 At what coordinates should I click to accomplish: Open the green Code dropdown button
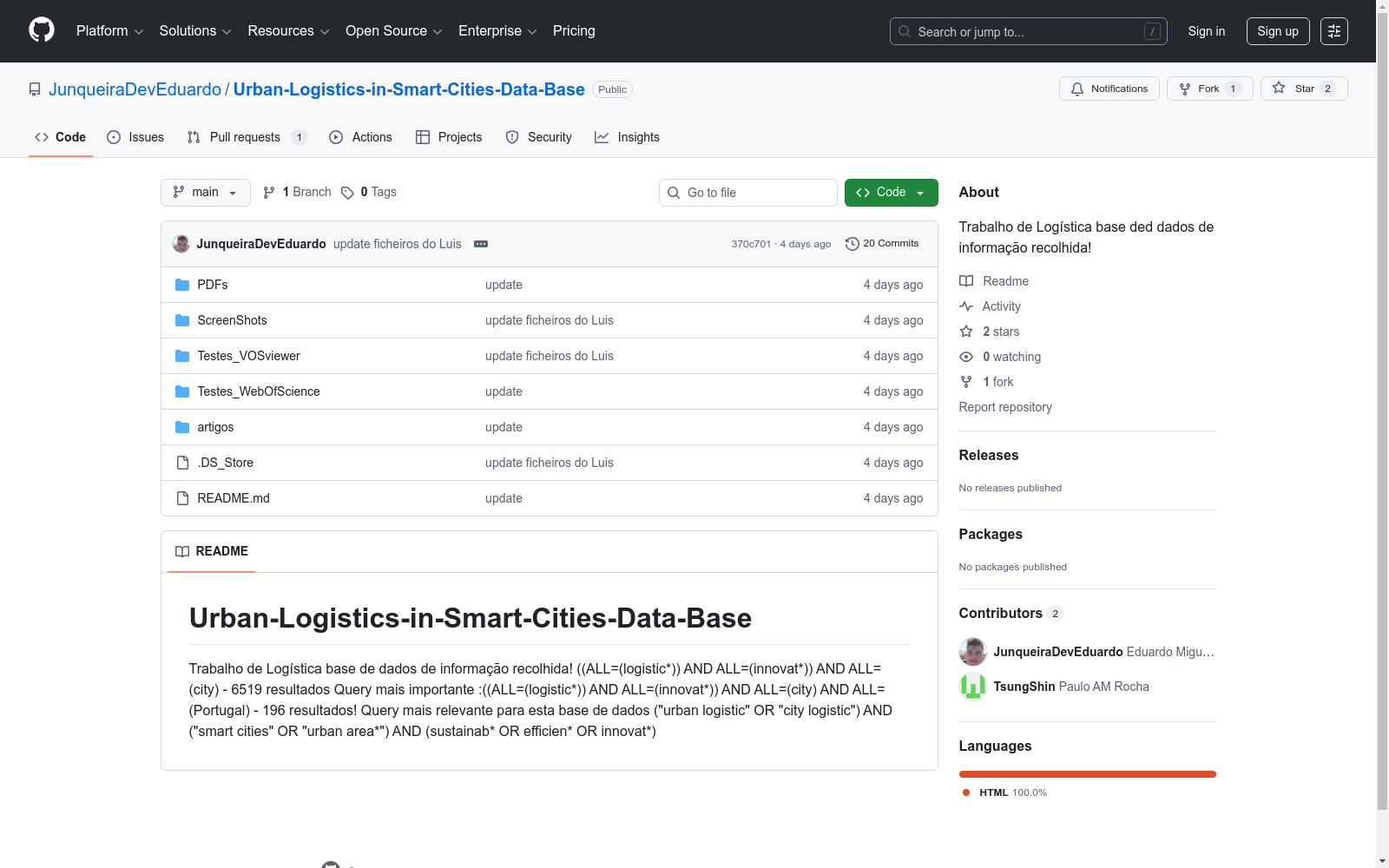(892, 193)
